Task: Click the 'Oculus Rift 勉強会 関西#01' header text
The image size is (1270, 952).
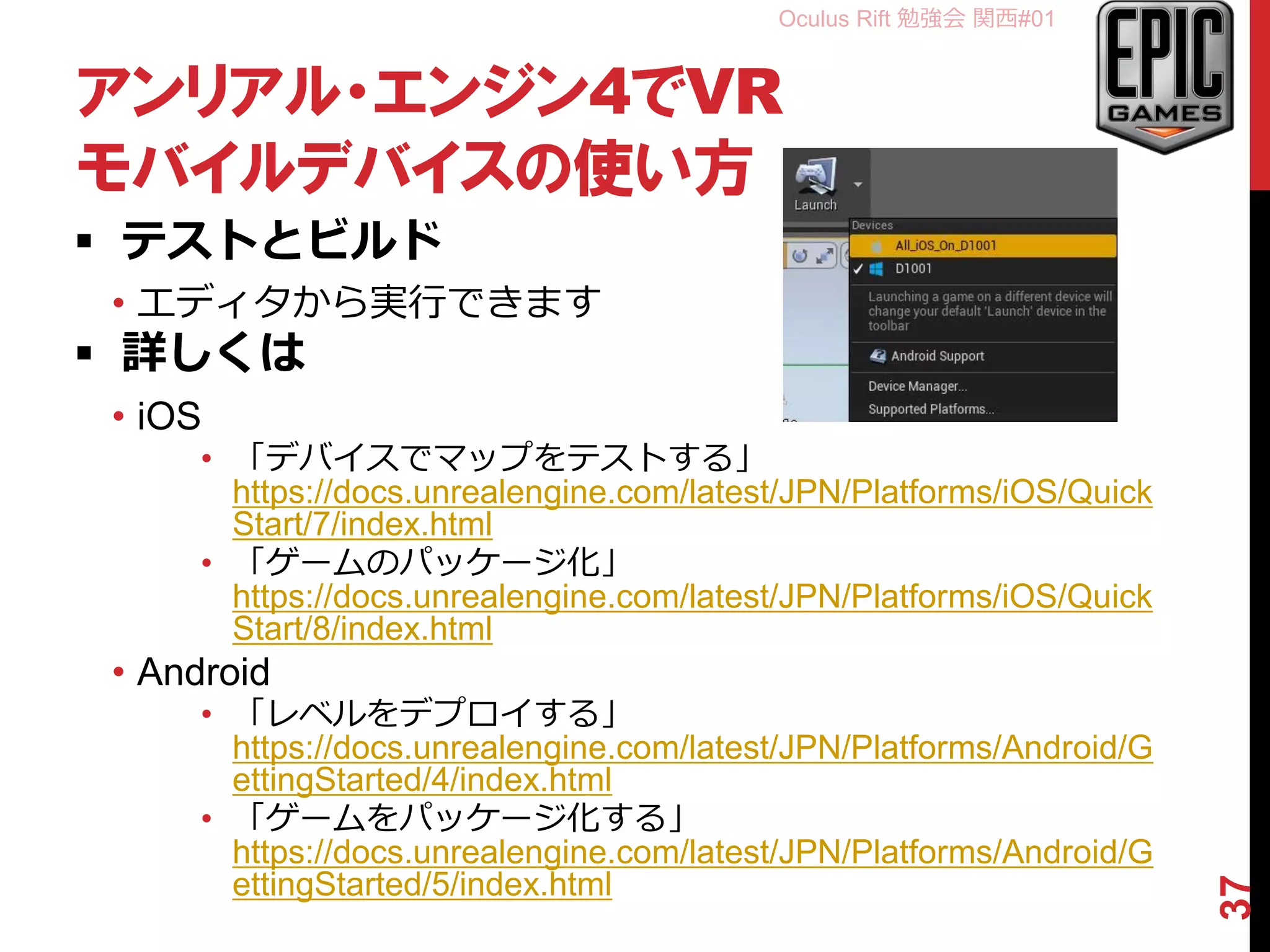Action: 916,19
